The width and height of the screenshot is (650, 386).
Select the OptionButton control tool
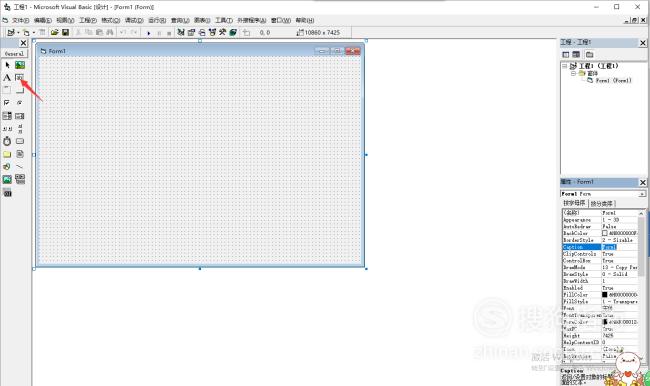(19, 103)
